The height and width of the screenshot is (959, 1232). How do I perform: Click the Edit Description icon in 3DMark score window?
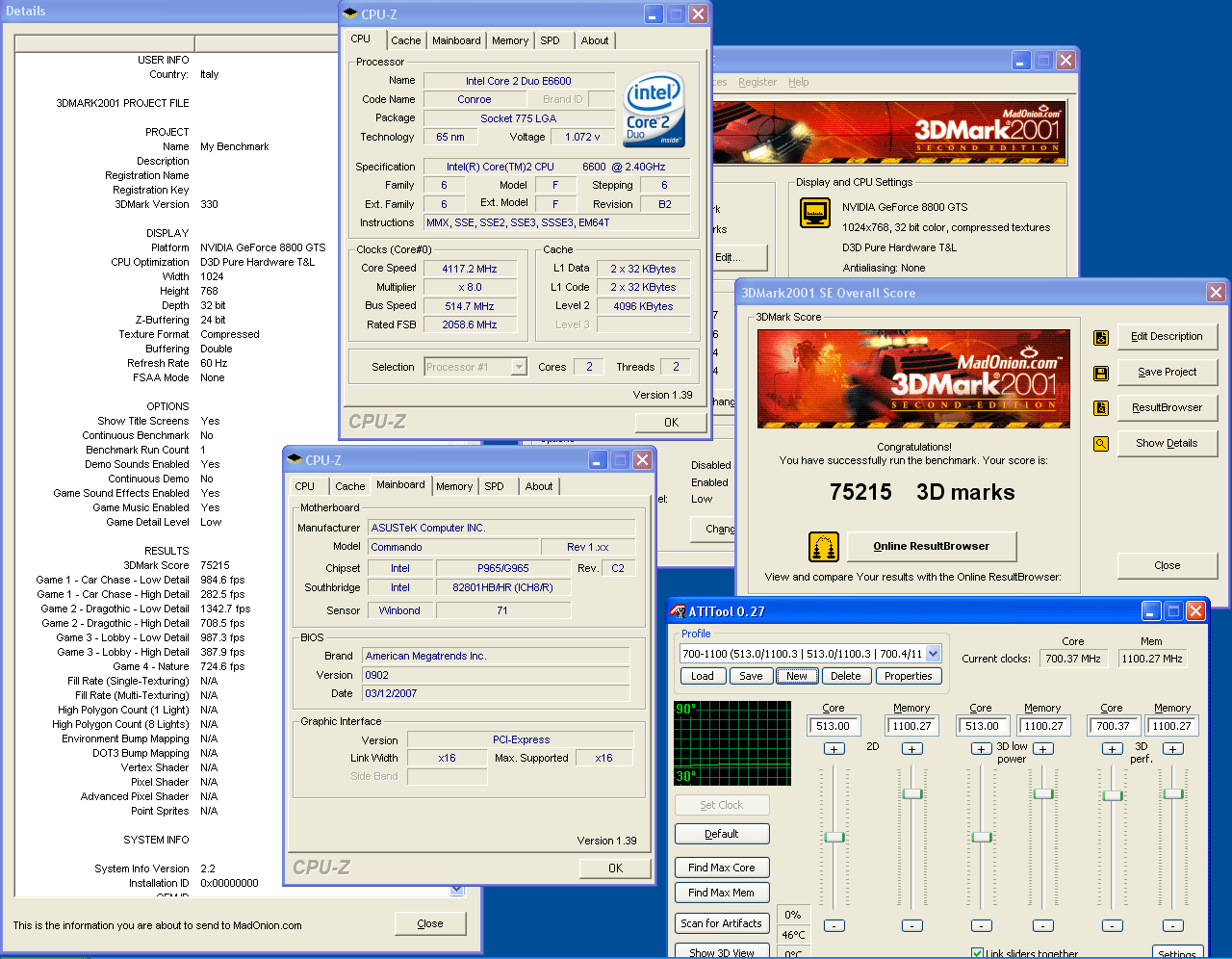(1101, 337)
